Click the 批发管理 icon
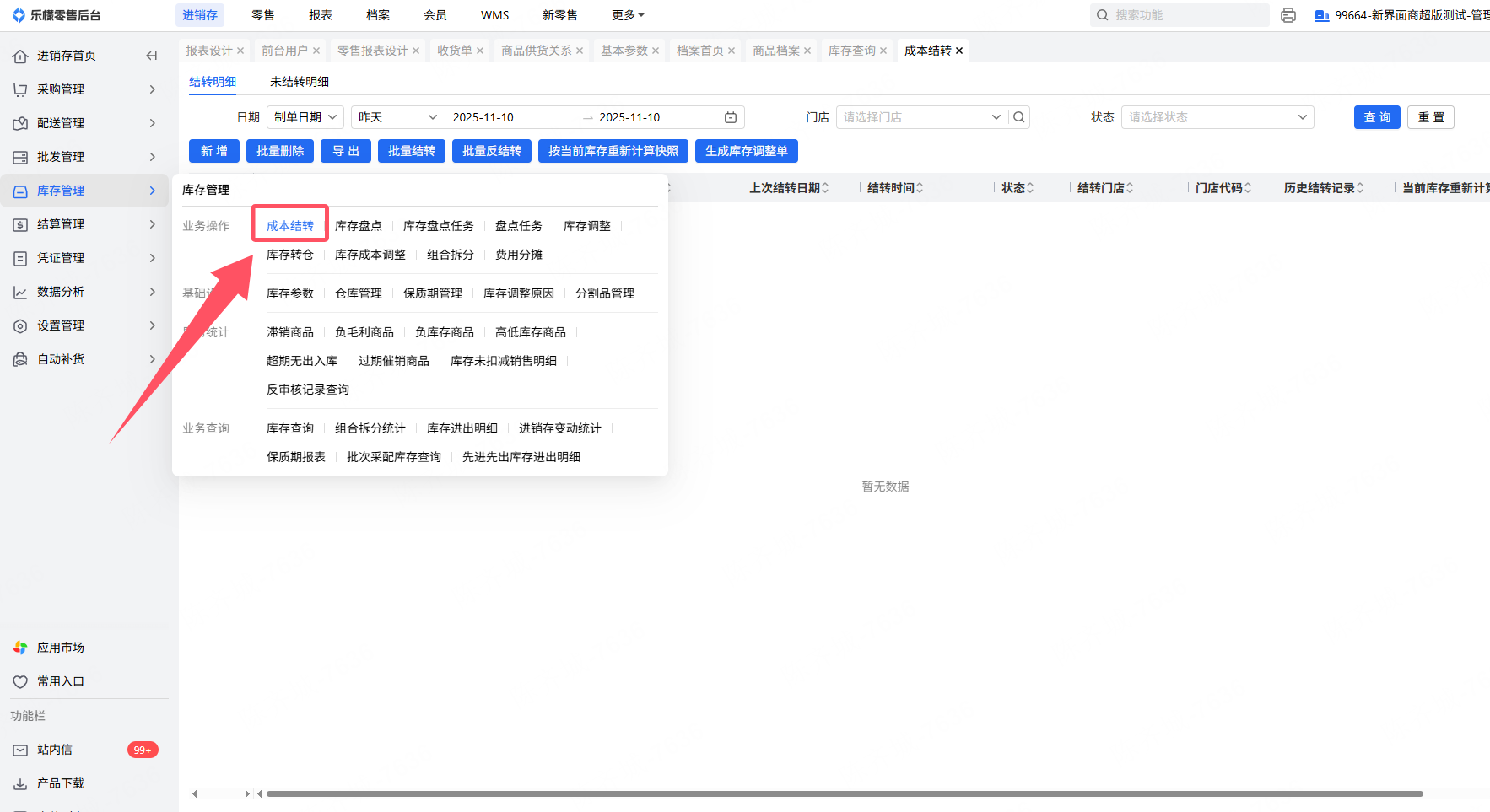1490x812 pixels. [20, 157]
